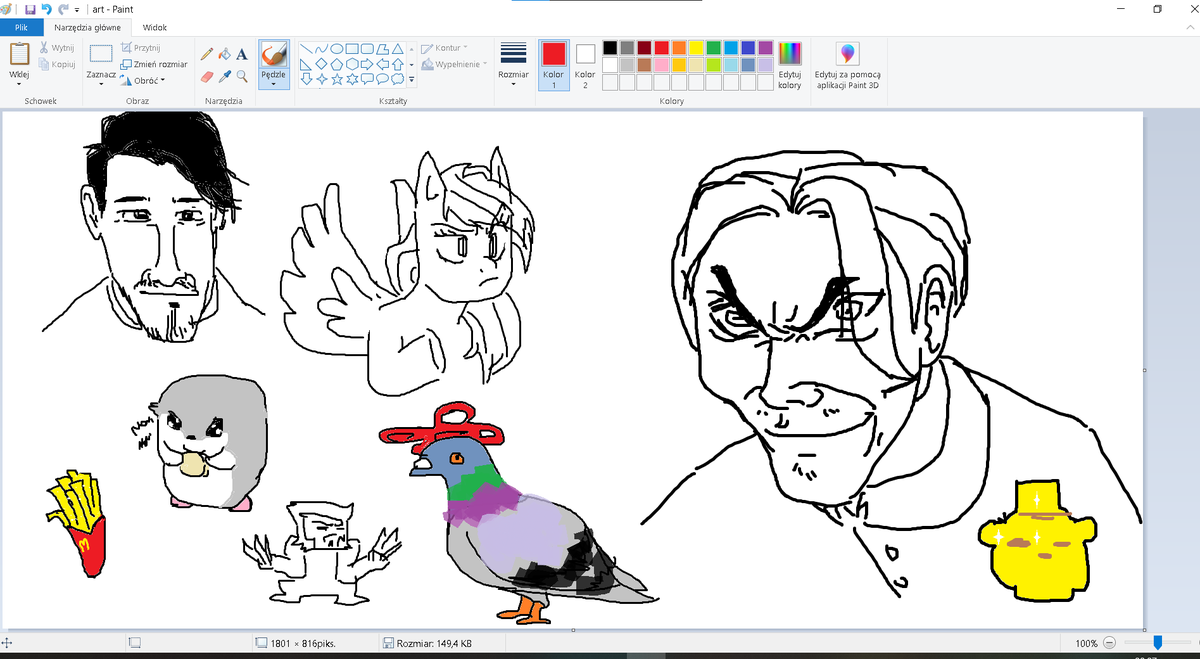
Task: Select the Pencil tool
Action: click(207, 54)
